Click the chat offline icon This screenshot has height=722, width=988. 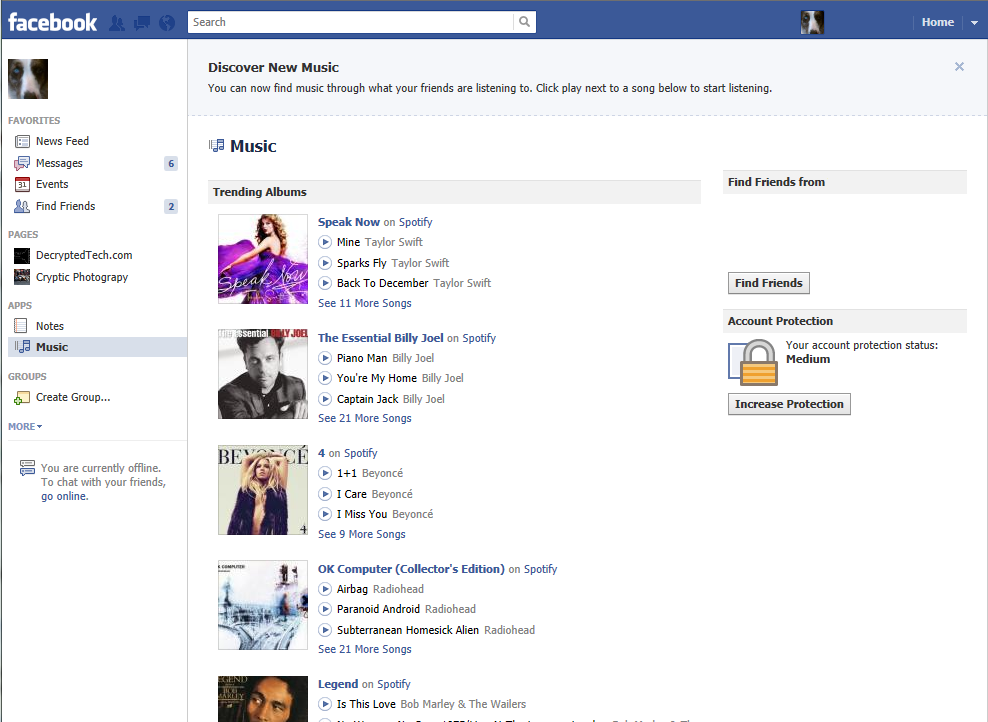[27, 468]
